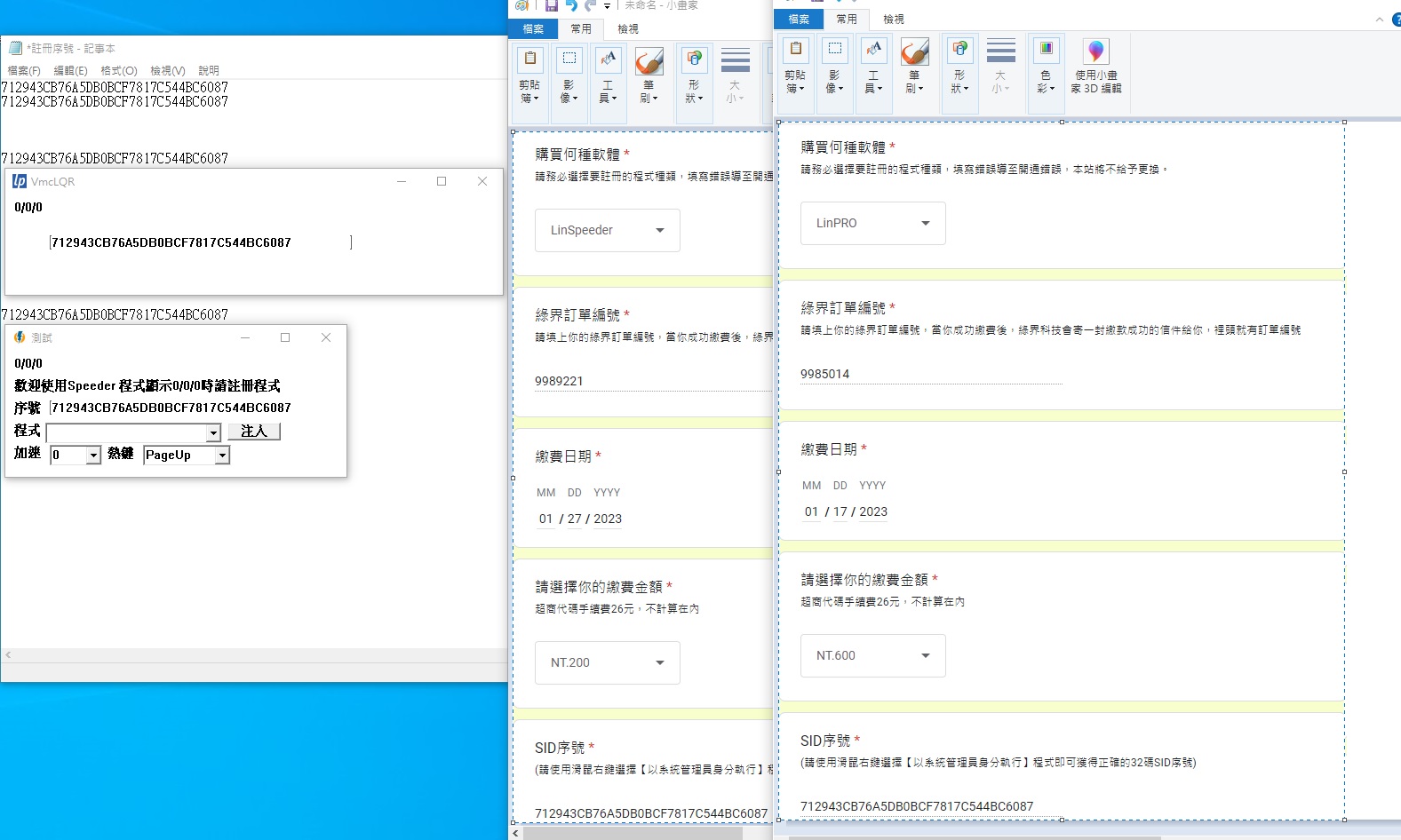Image resolution: width=1401 pixels, height=840 pixels.
Task: Click 0/0/0 label in VmcLQR window
Action: (28, 207)
